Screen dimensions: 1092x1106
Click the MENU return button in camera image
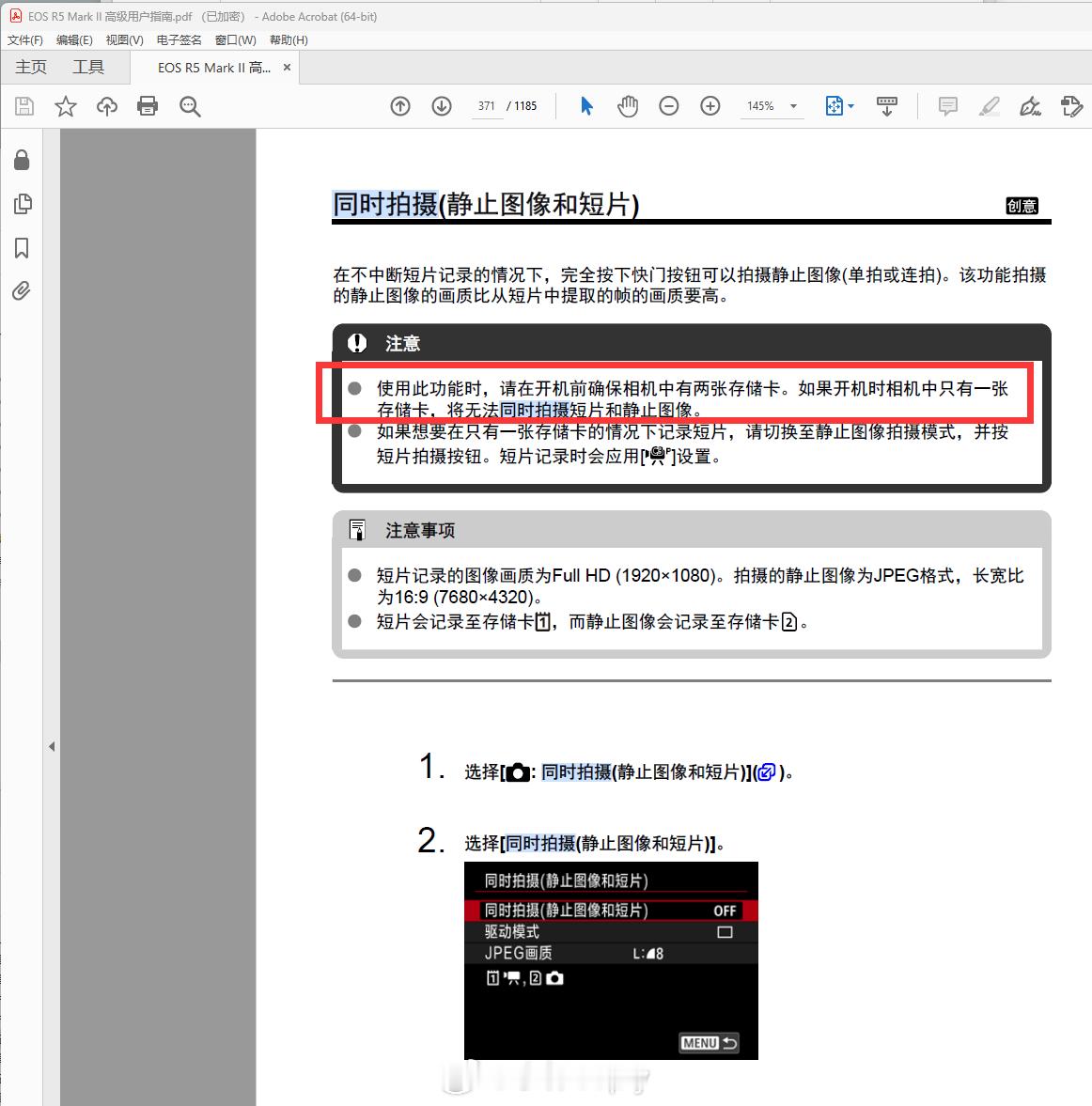(709, 1042)
